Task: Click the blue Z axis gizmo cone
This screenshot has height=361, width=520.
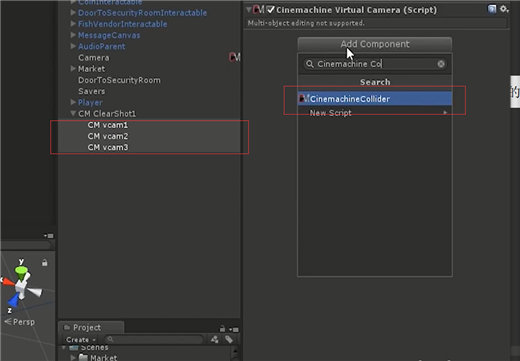Action: pyautogui.click(x=13, y=300)
